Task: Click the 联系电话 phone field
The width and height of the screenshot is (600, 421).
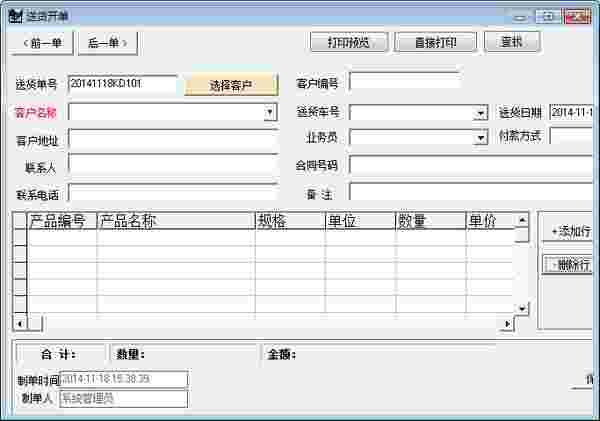Action: pos(173,193)
